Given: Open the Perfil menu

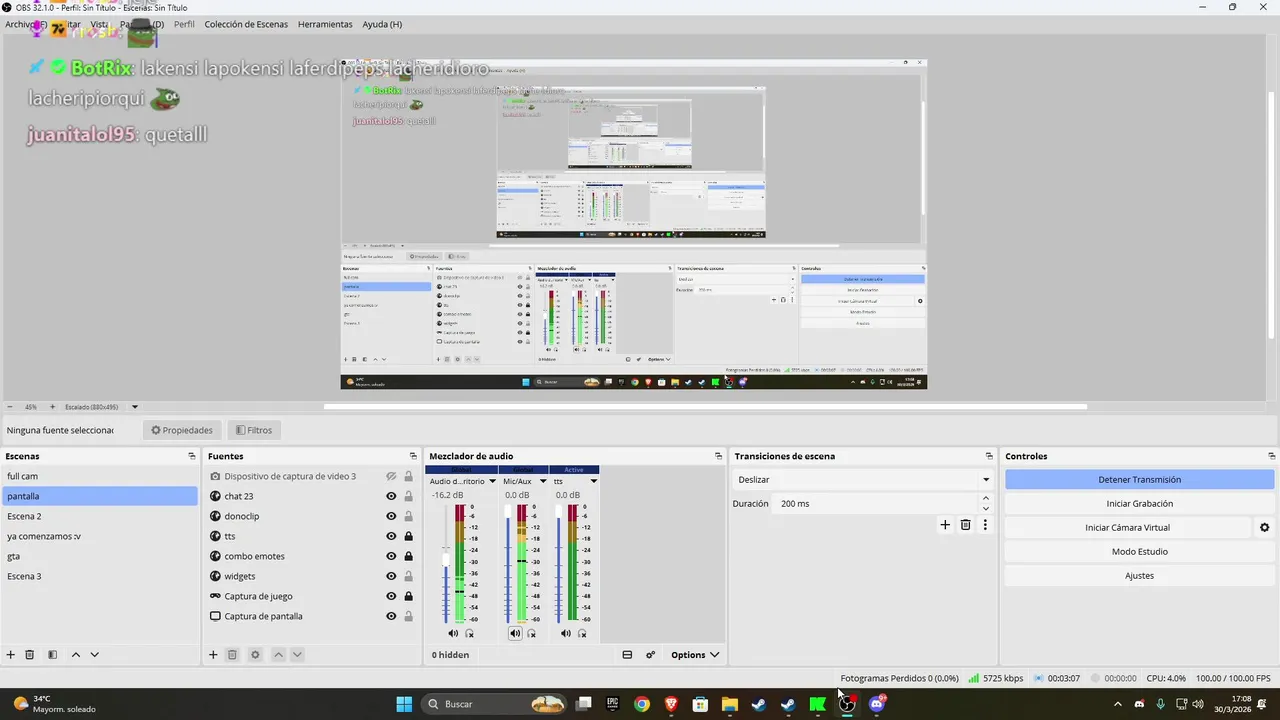Looking at the screenshot, I should click(x=184, y=24).
